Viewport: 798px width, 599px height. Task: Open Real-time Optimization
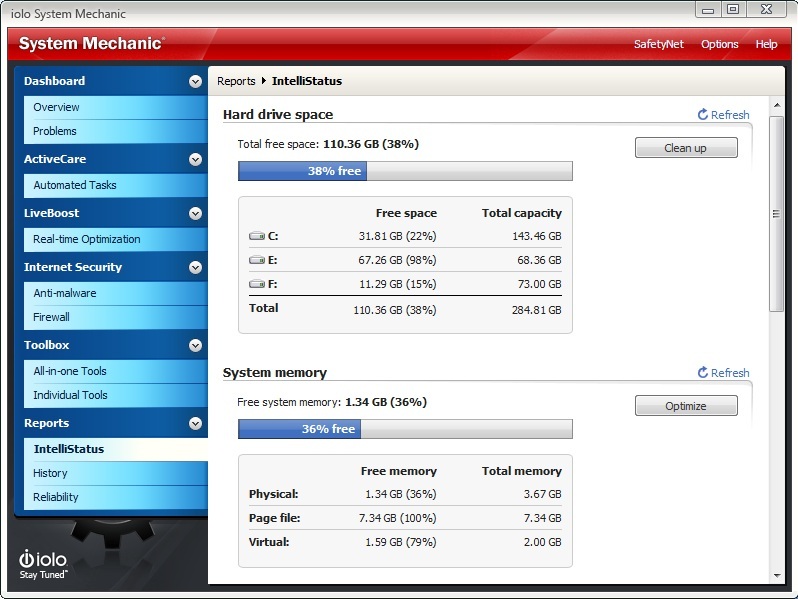point(116,239)
